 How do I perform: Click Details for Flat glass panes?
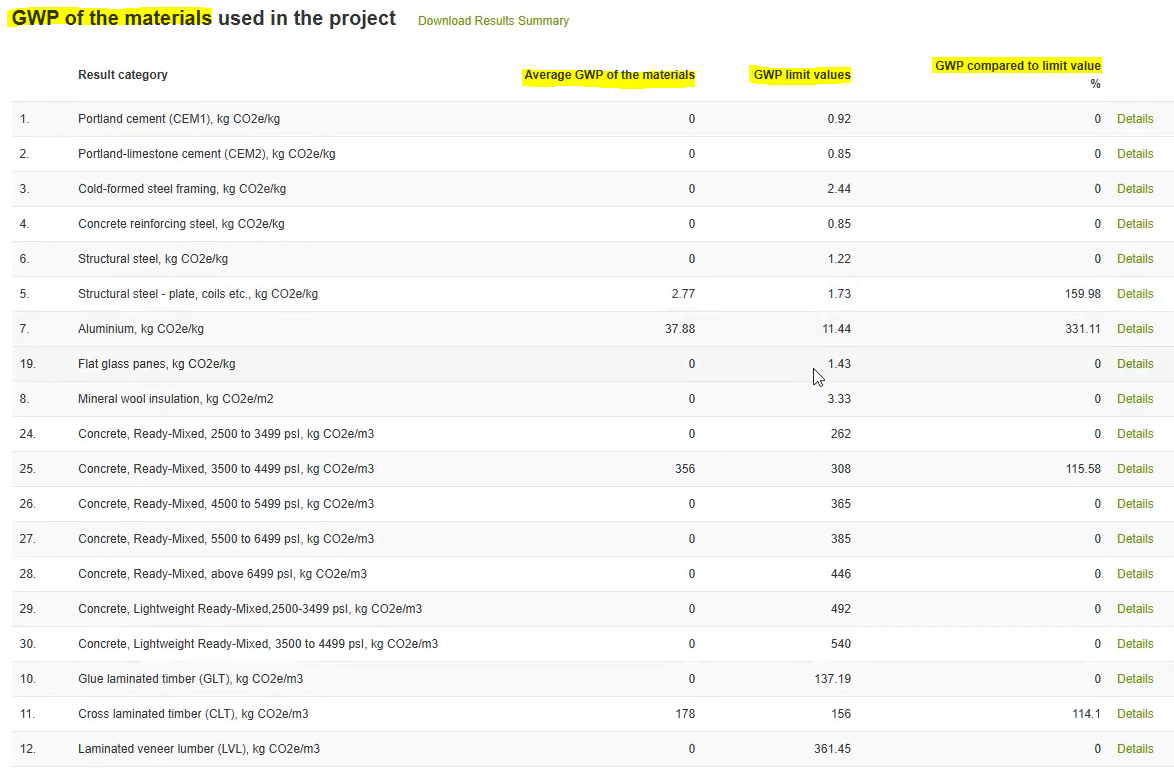pyautogui.click(x=1135, y=363)
